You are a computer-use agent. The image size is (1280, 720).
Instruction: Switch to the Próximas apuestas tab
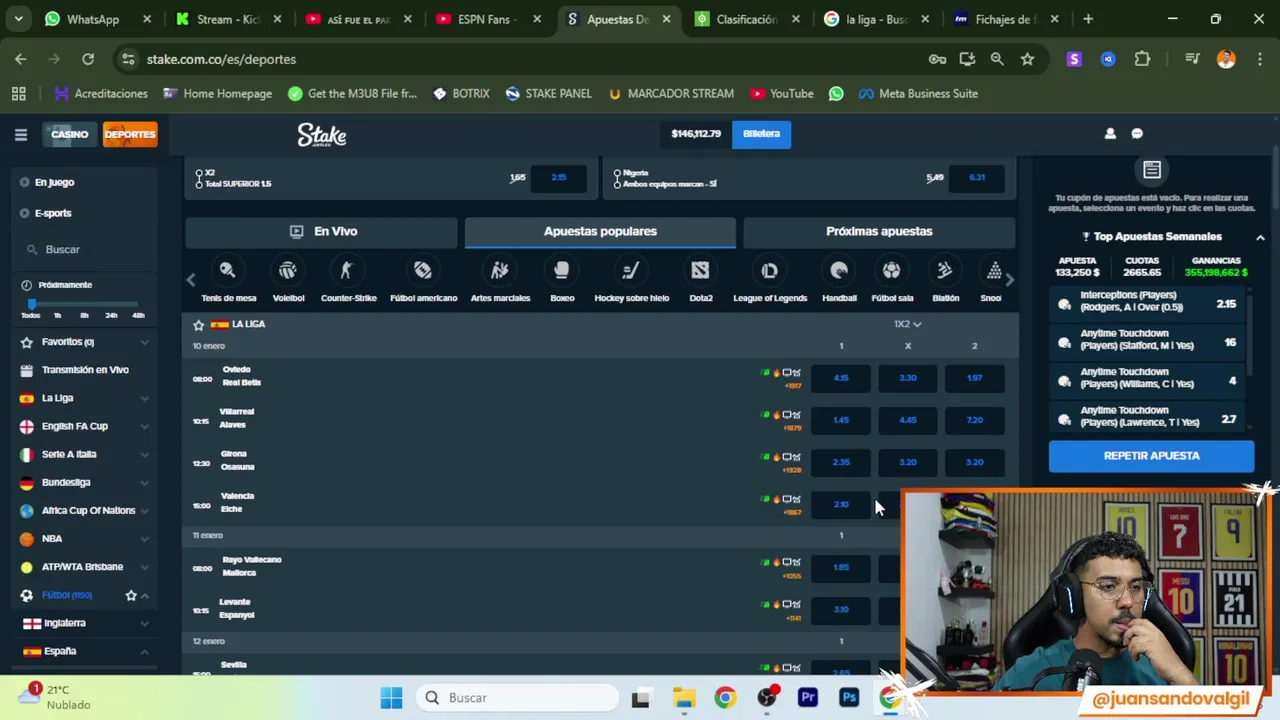coord(879,231)
